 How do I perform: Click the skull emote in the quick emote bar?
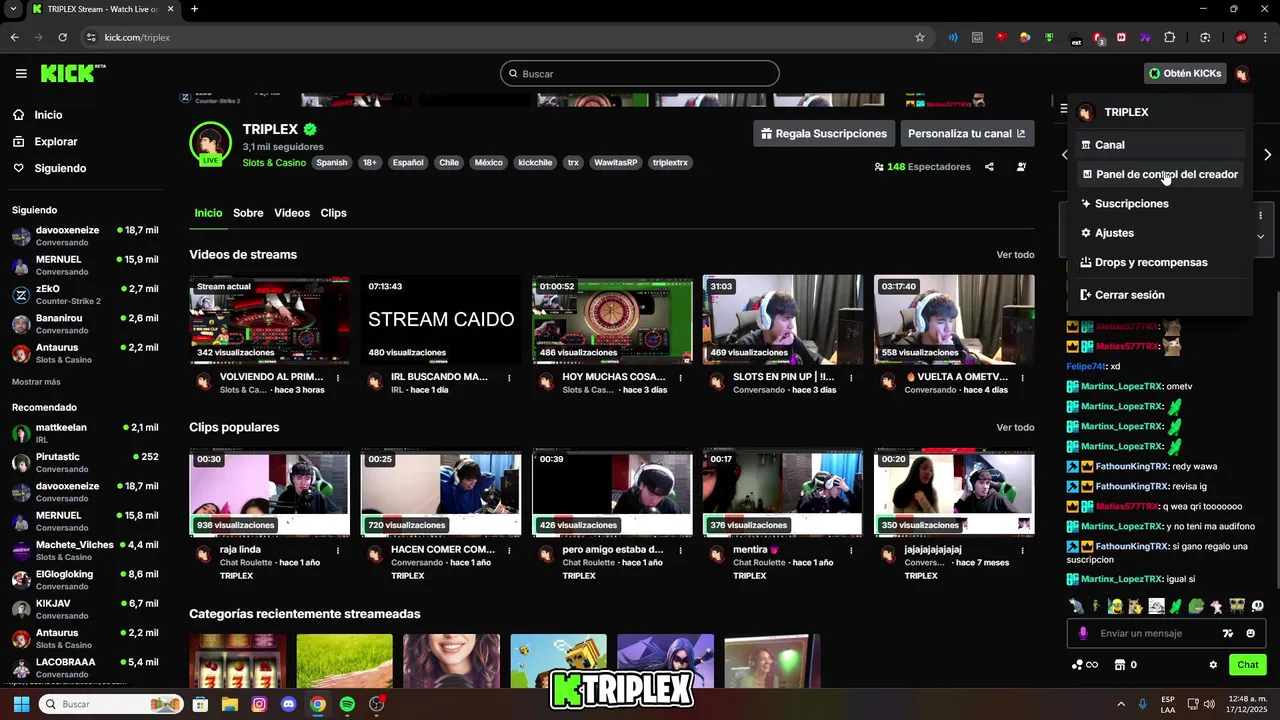[x=1258, y=606]
